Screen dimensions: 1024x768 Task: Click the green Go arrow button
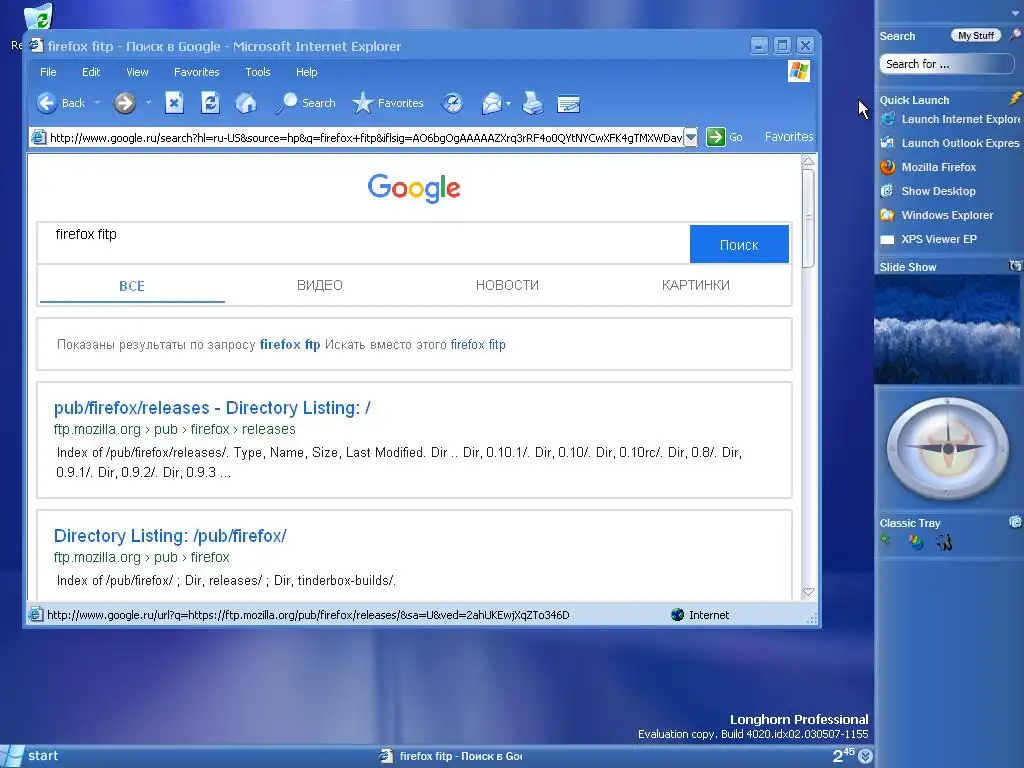tap(716, 136)
